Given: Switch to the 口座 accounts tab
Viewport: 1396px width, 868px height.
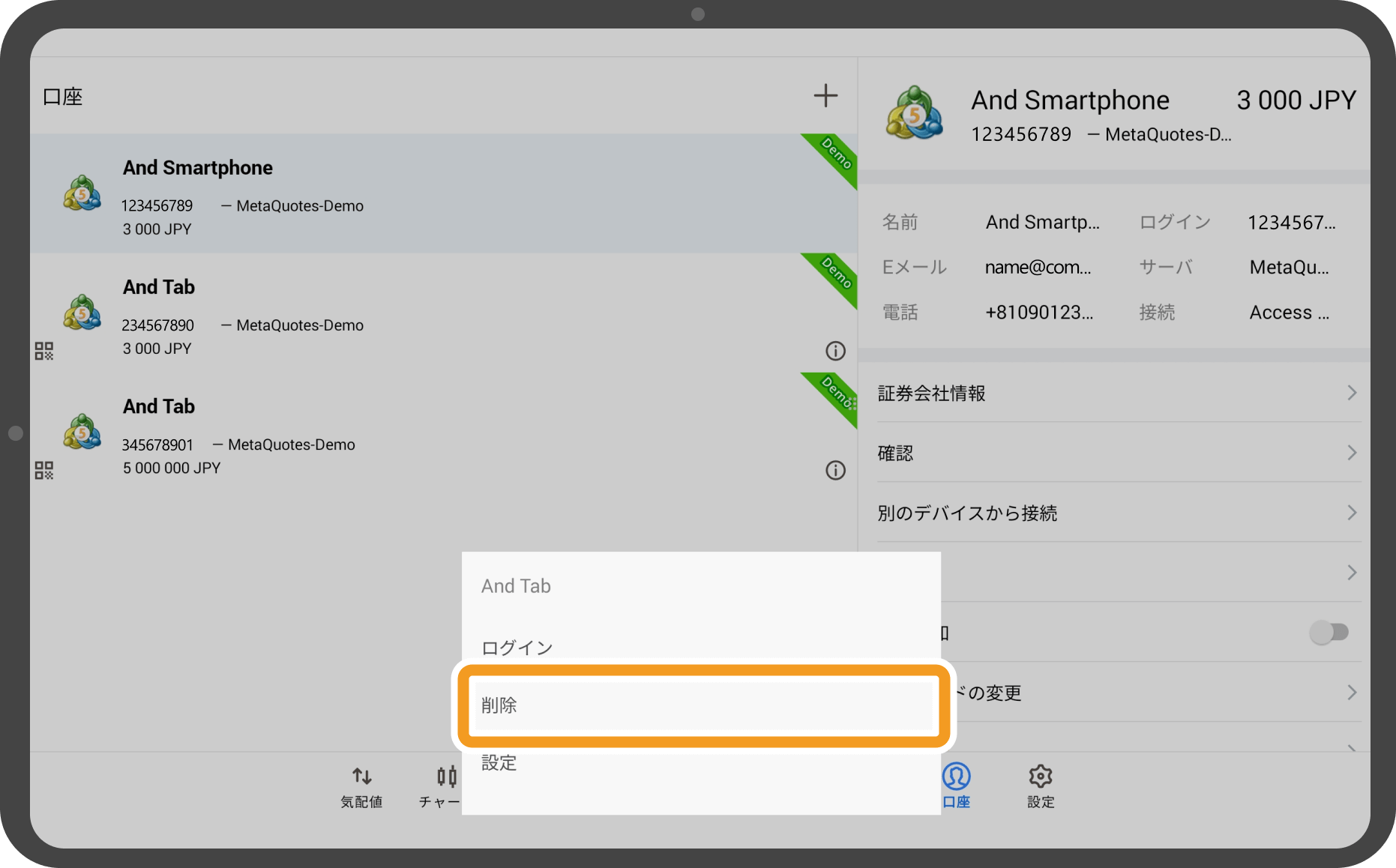Looking at the screenshot, I should coord(956,786).
